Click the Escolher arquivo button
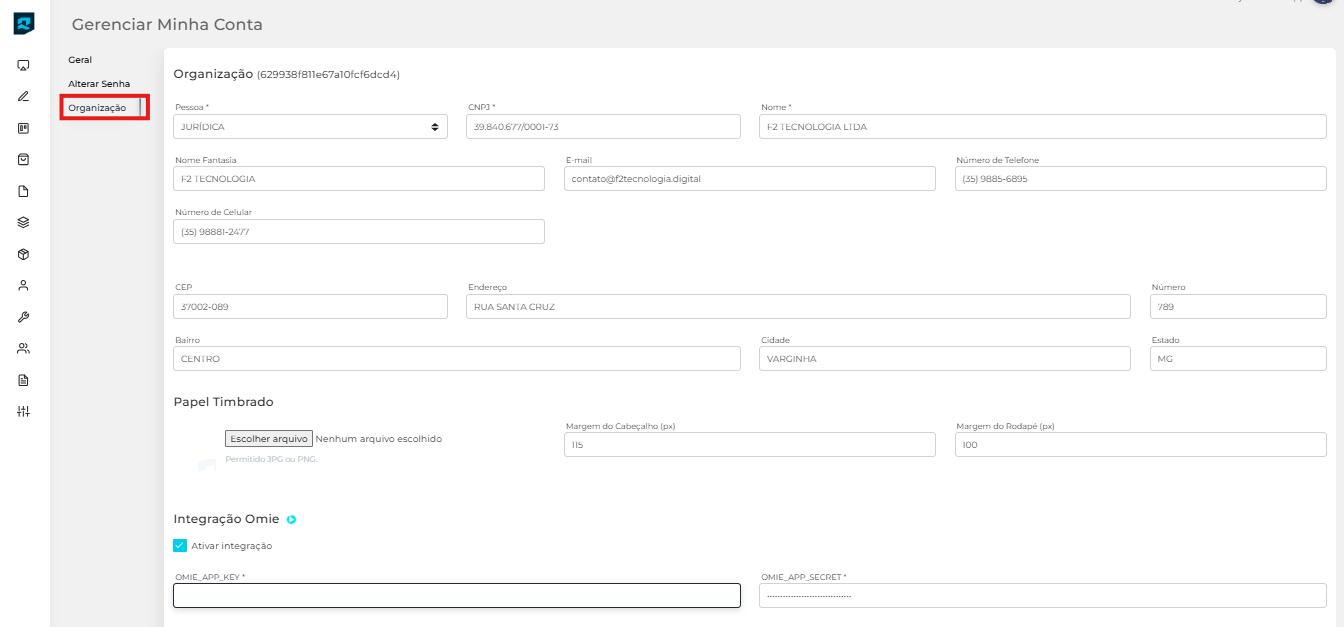The height and width of the screenshot is (627, 1344). click(269, 438)
